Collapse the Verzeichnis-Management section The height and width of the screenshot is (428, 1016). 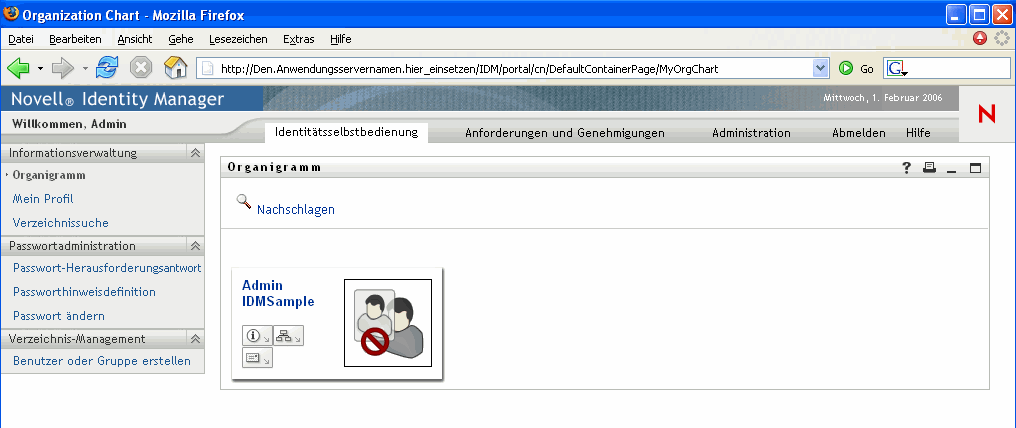pyautogui.click(x=194, y=339)
